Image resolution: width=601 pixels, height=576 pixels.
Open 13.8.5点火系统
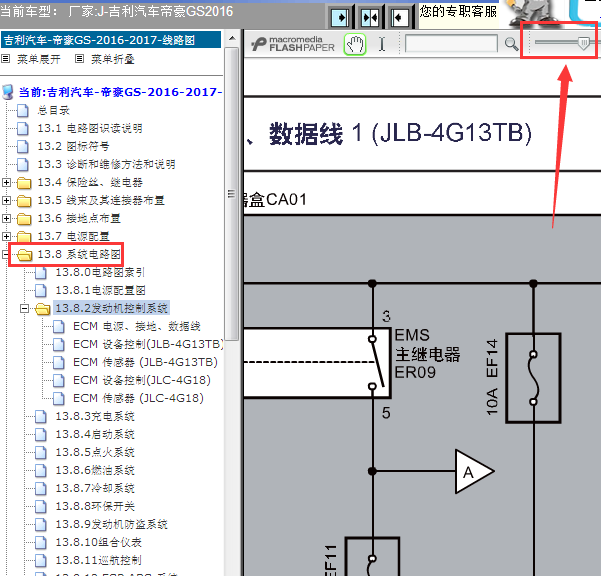point(95,453)
